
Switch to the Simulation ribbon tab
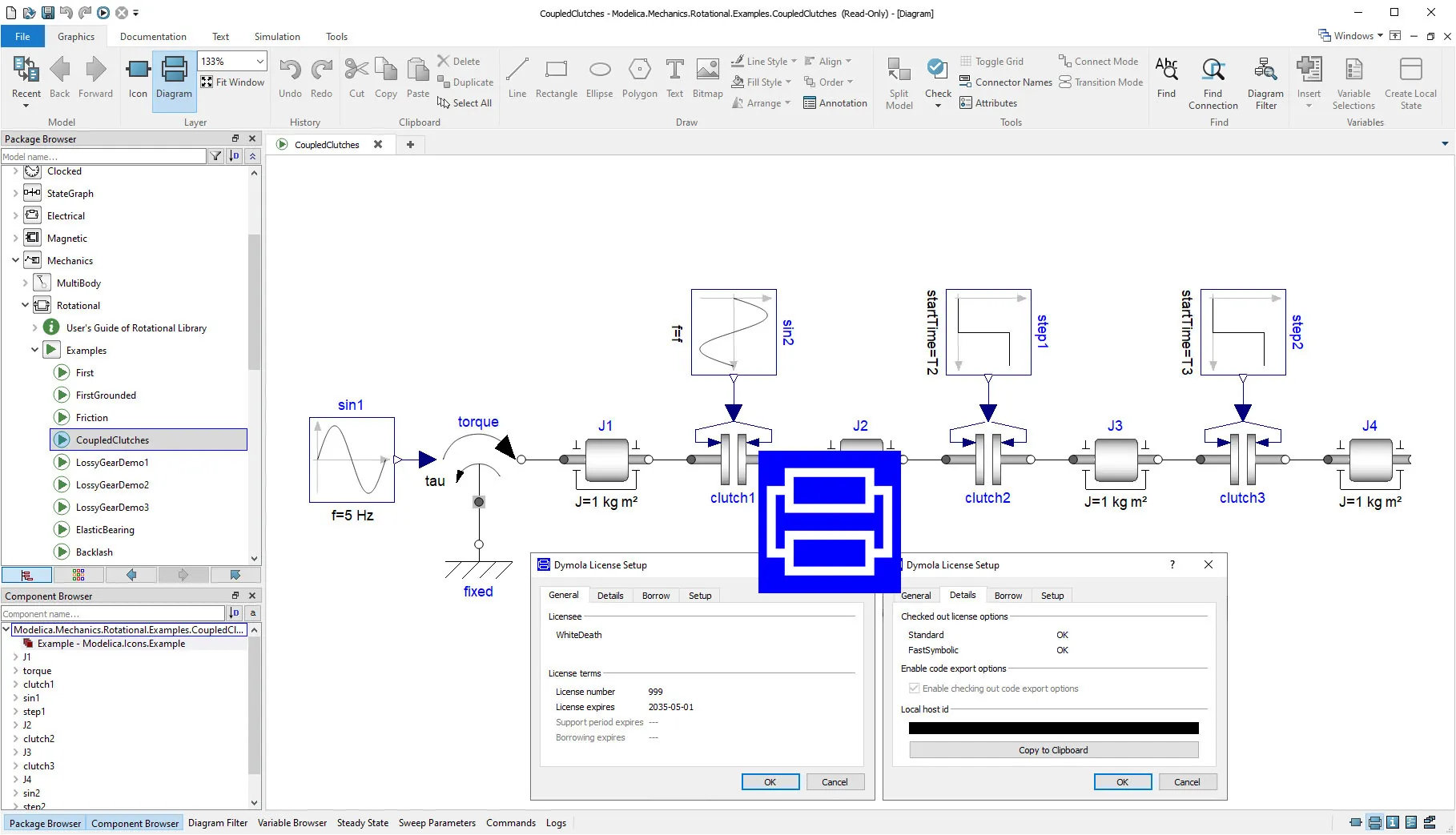click(x=277, y=36)
